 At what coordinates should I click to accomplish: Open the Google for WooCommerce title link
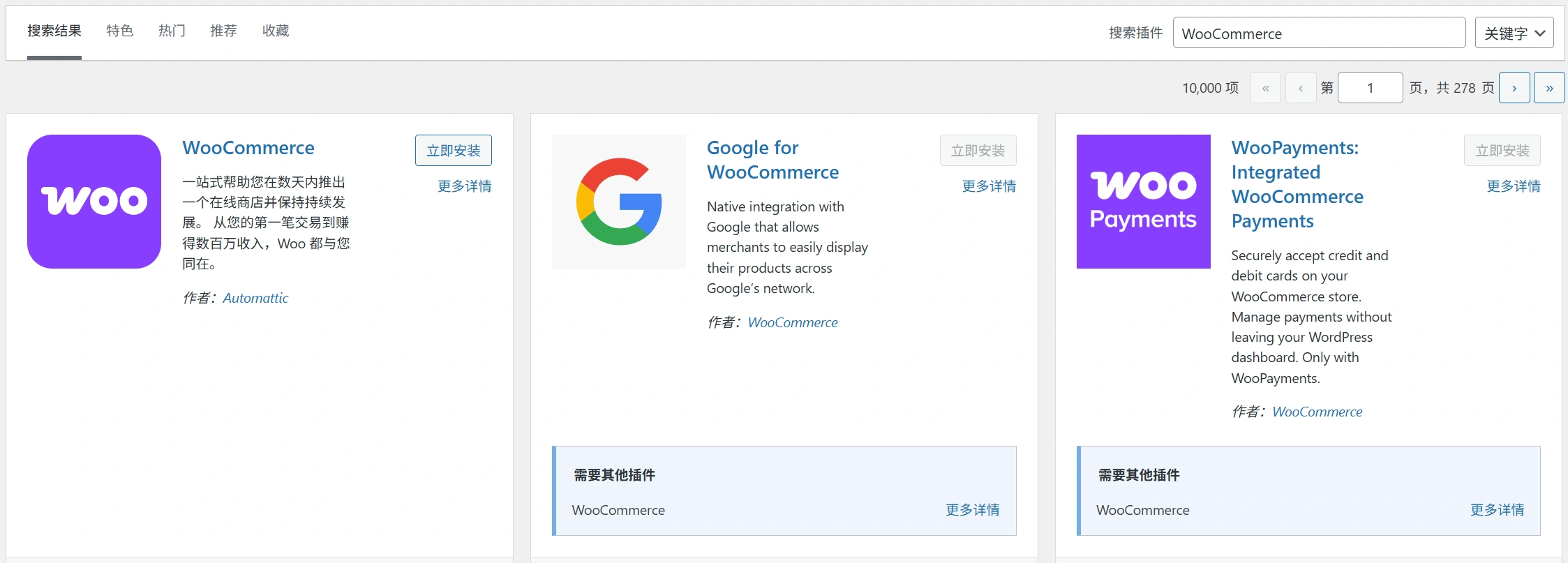click(x=773, y=160)
